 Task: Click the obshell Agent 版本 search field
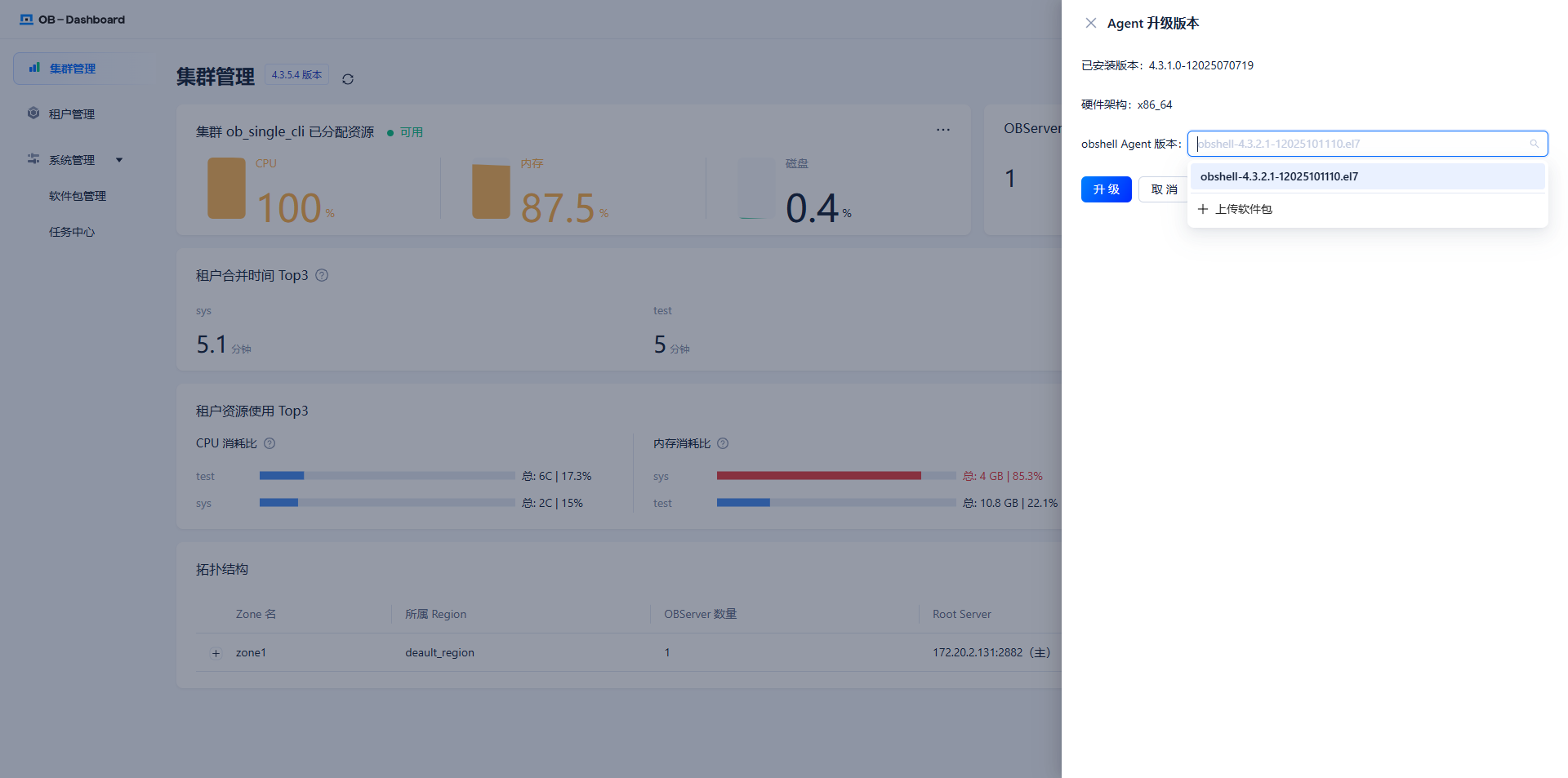point(1367,144)
